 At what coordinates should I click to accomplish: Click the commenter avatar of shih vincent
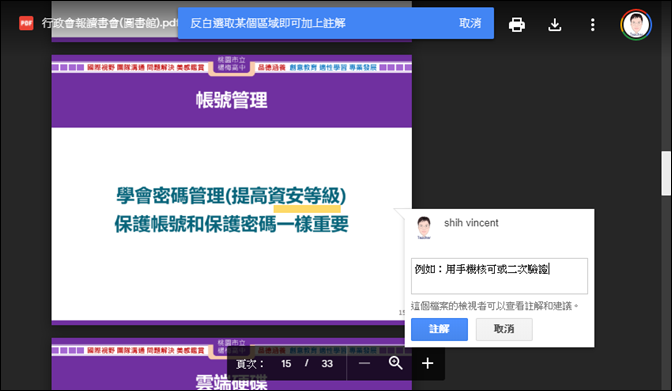coord(424,228)
